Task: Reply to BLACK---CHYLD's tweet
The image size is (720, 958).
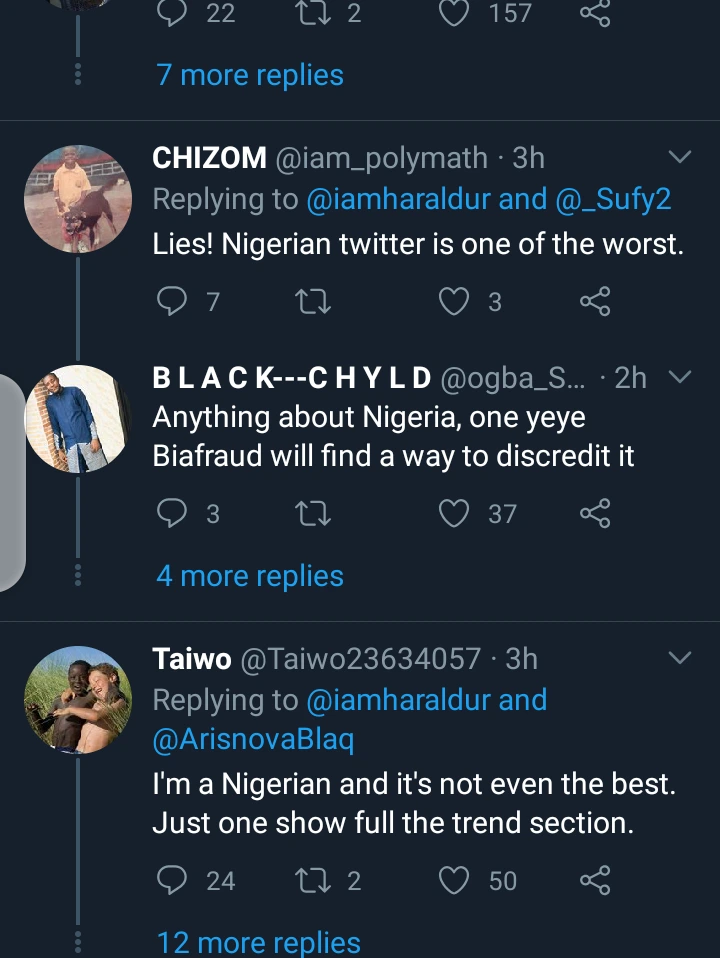Action: coord(174,513)
